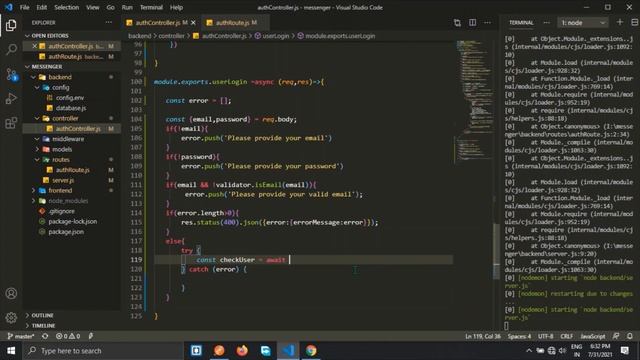Close authController.js in Open Editors list
The image size is (640, 360).
pos(35,46)
